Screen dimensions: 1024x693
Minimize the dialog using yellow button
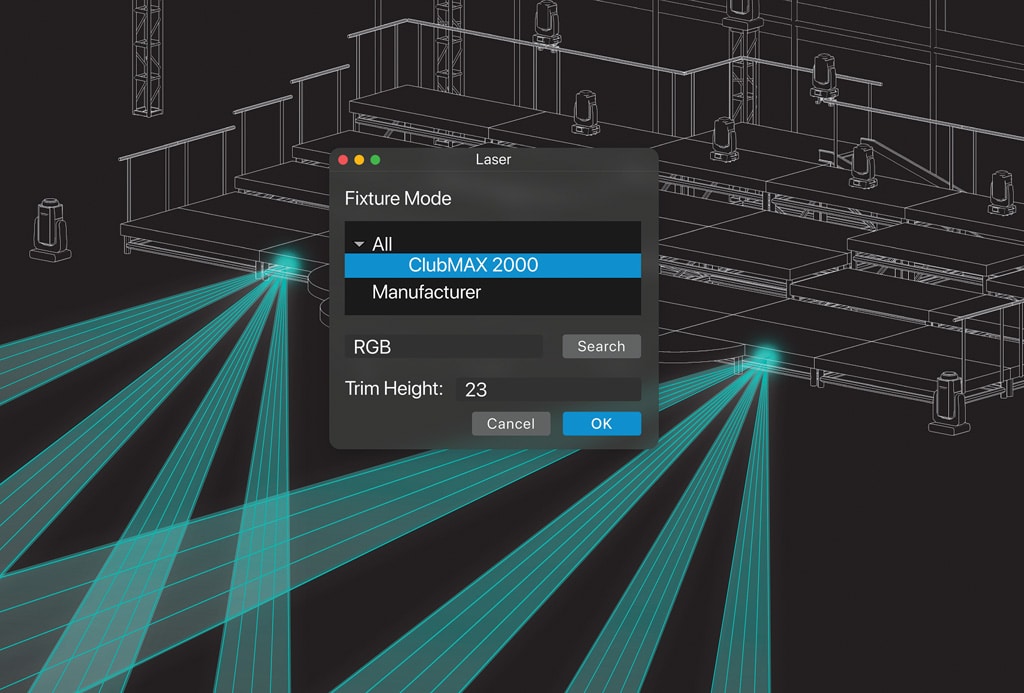point(359,160)
